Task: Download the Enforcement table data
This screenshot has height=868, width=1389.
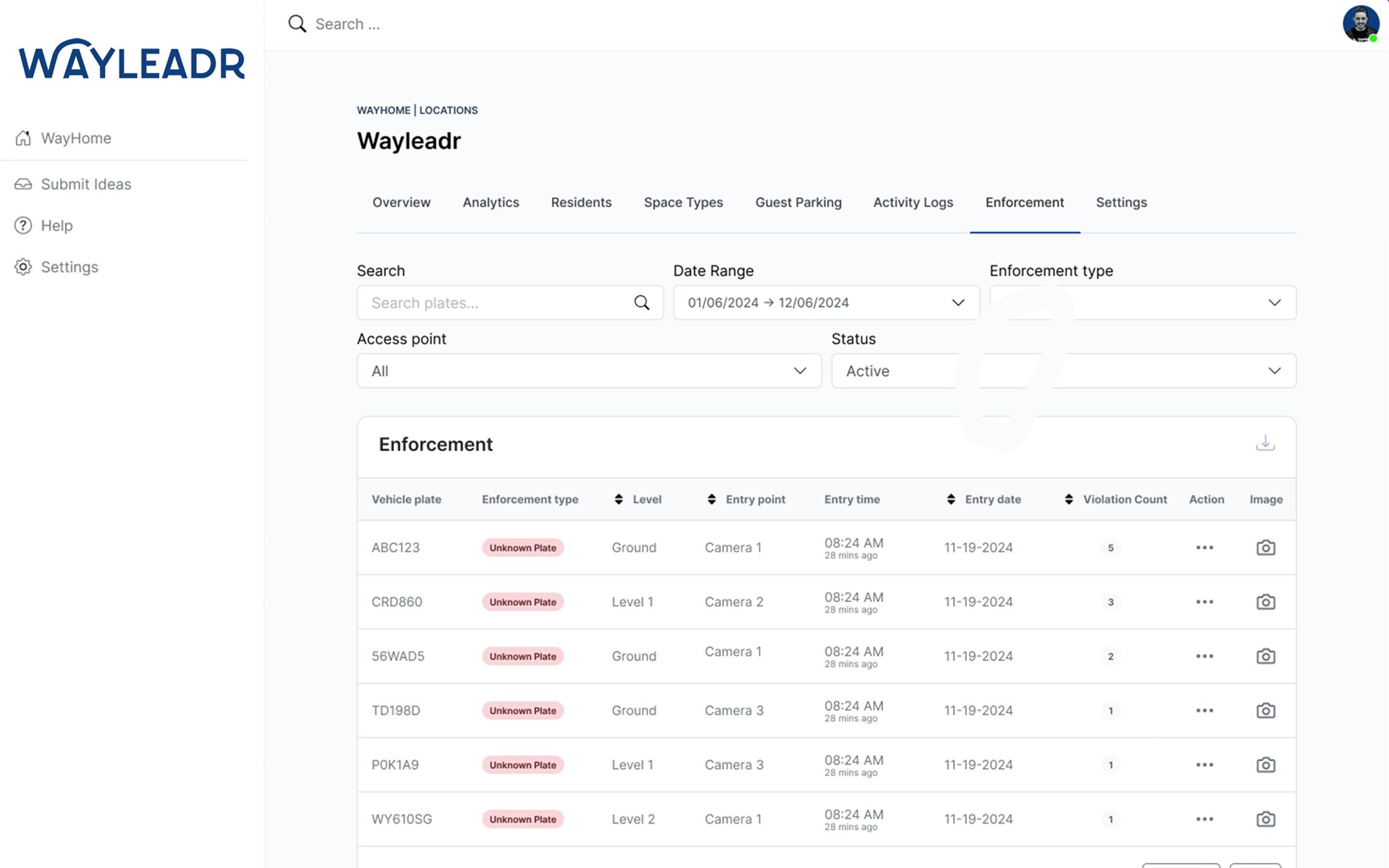Action: point(1265,443)
